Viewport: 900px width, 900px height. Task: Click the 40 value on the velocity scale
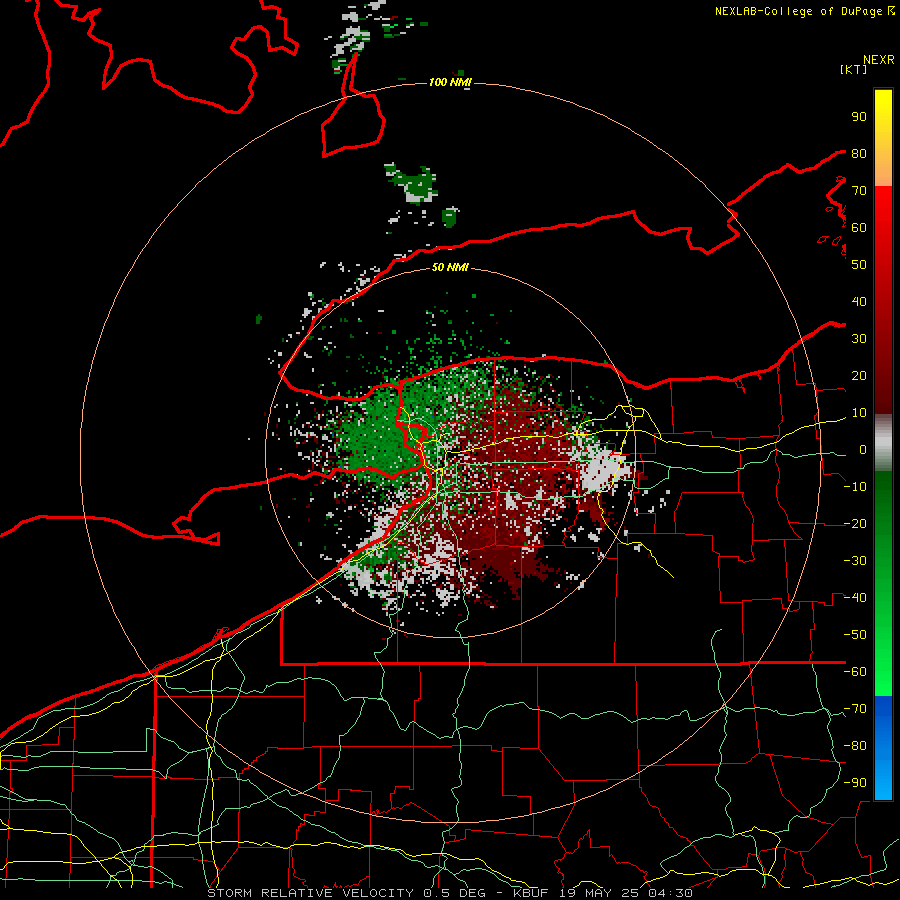(859, 302)
